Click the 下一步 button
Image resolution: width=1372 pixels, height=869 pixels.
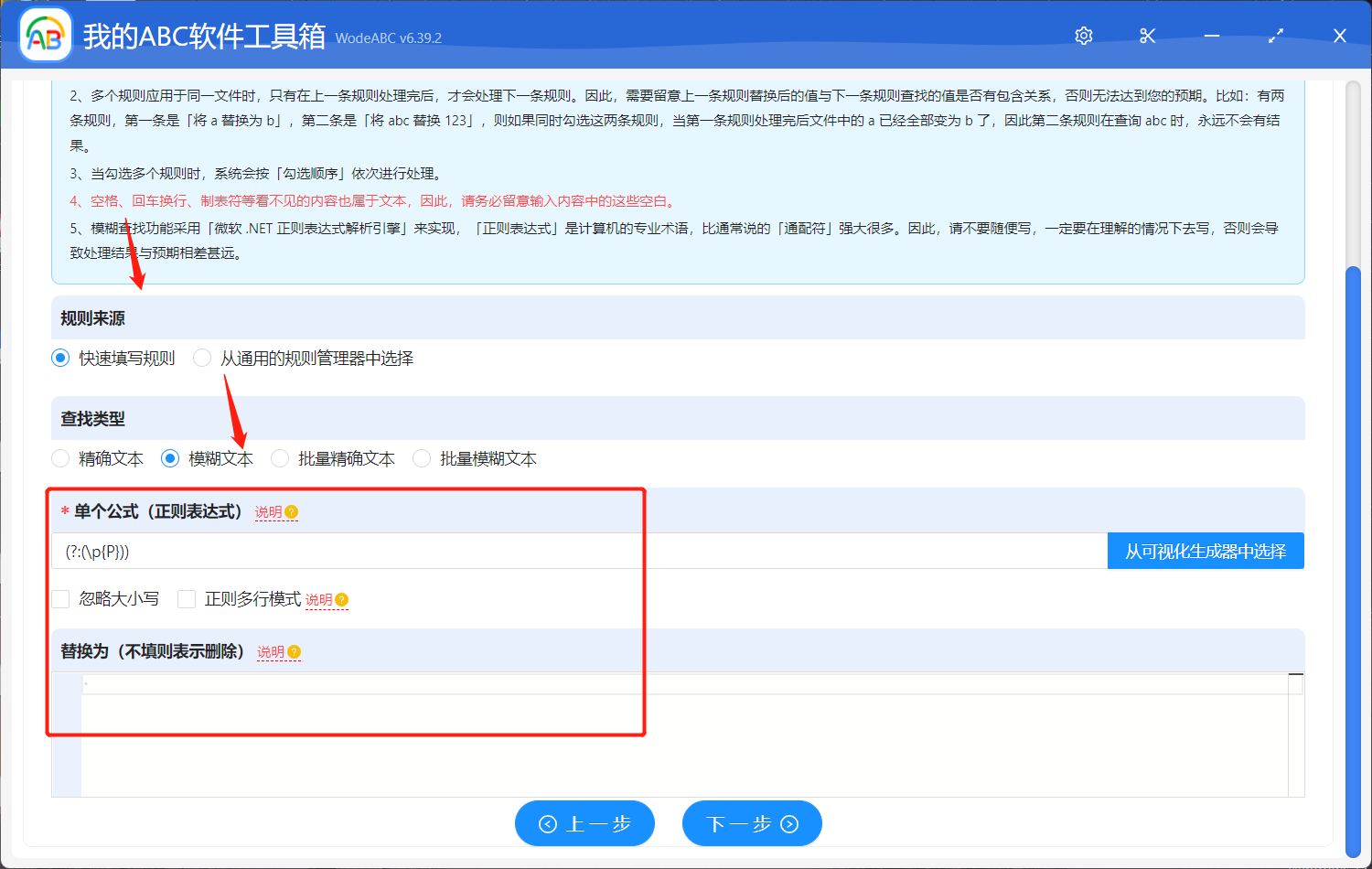point(752,823)
